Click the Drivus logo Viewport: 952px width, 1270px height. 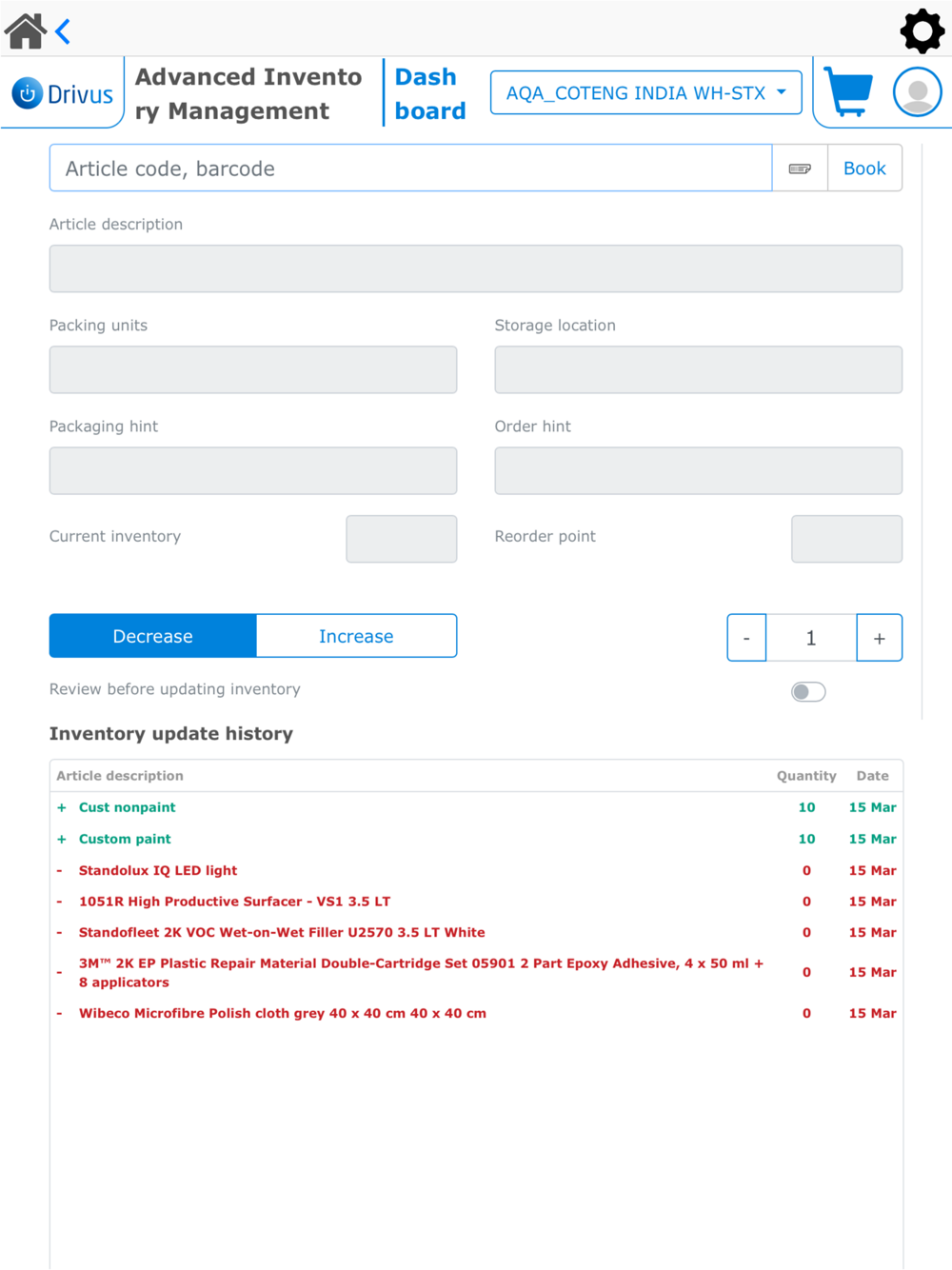click(63, 93)
